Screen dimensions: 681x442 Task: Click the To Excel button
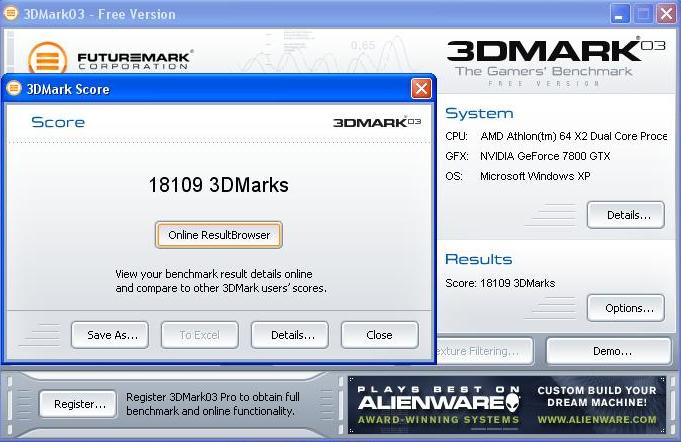(x=200, y=335)
